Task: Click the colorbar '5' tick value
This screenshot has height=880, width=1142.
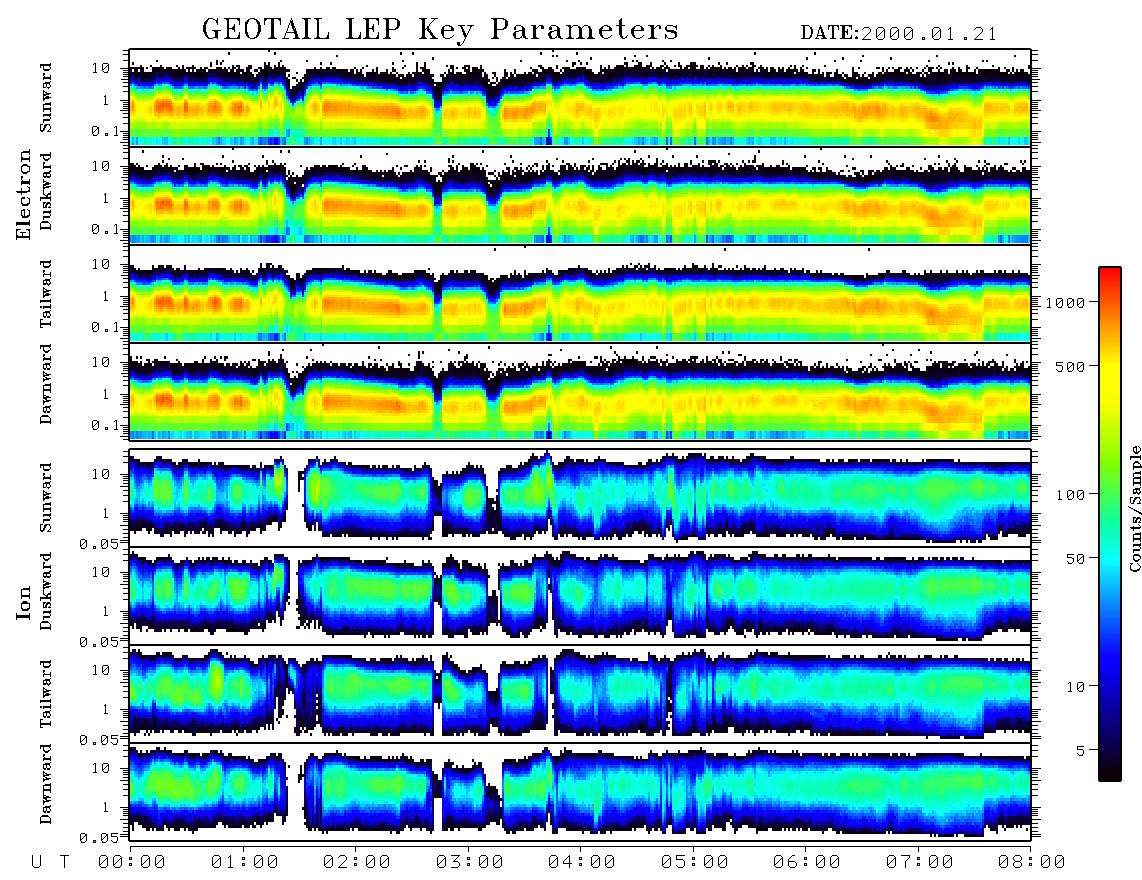Action: coord(1081,751)
